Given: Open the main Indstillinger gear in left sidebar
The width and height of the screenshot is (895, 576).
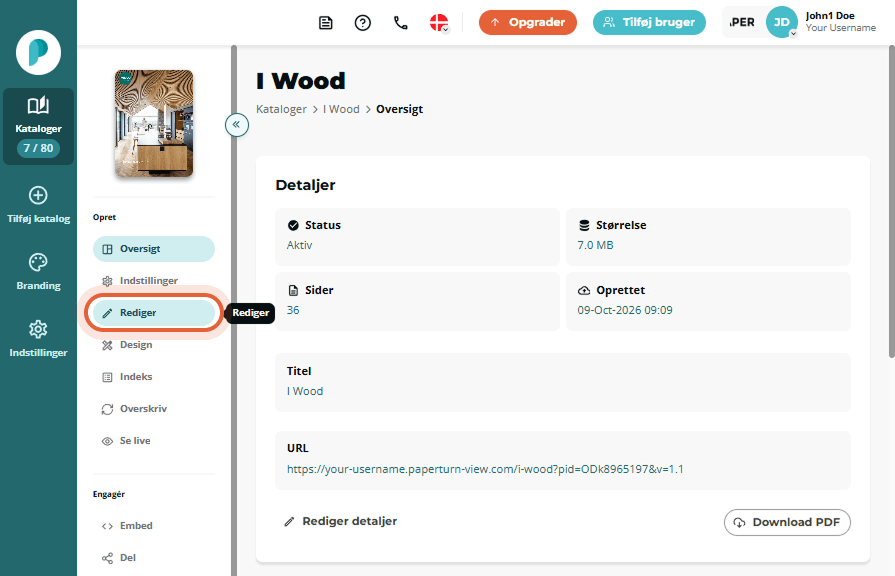Looking at the screenshot, I should tap(38, 329).
